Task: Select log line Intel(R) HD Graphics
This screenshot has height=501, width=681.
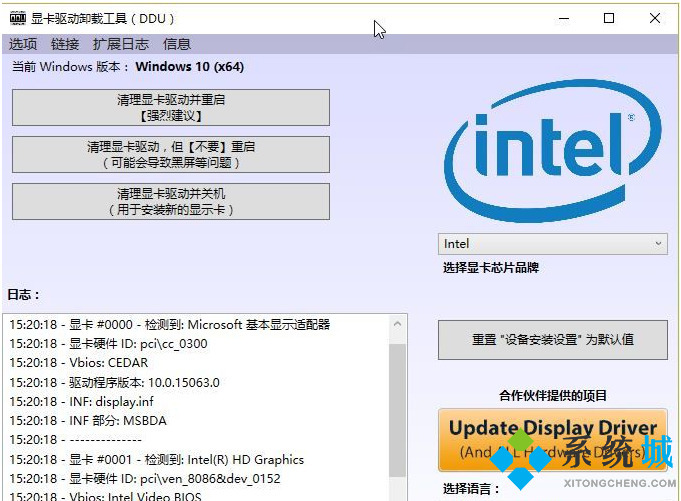Action: [157, 460]
